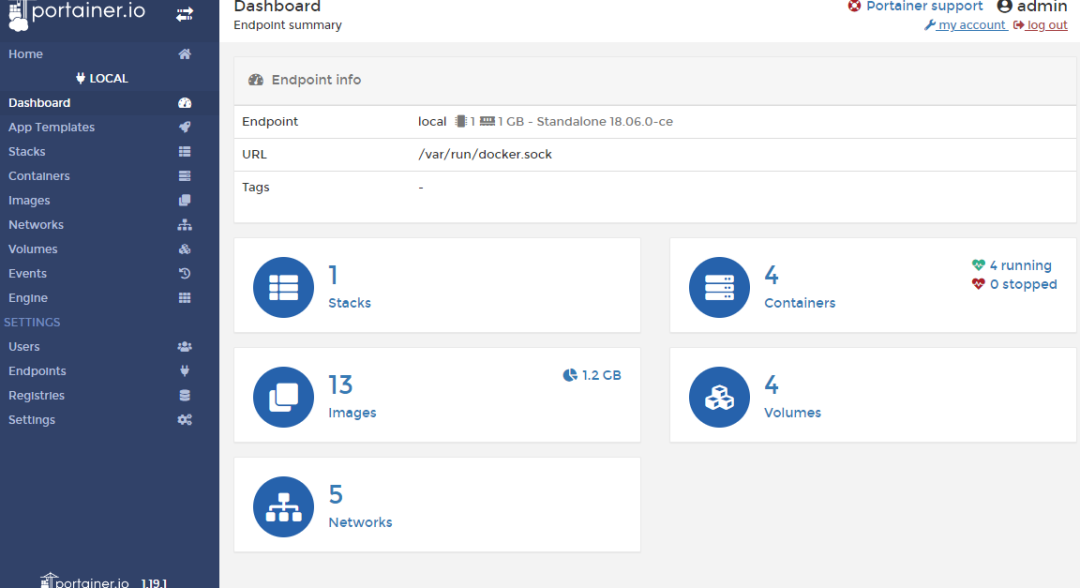Screen dimensions: 1080x588
Task: Click the Home house icon
Action: (x=185, y=54)
